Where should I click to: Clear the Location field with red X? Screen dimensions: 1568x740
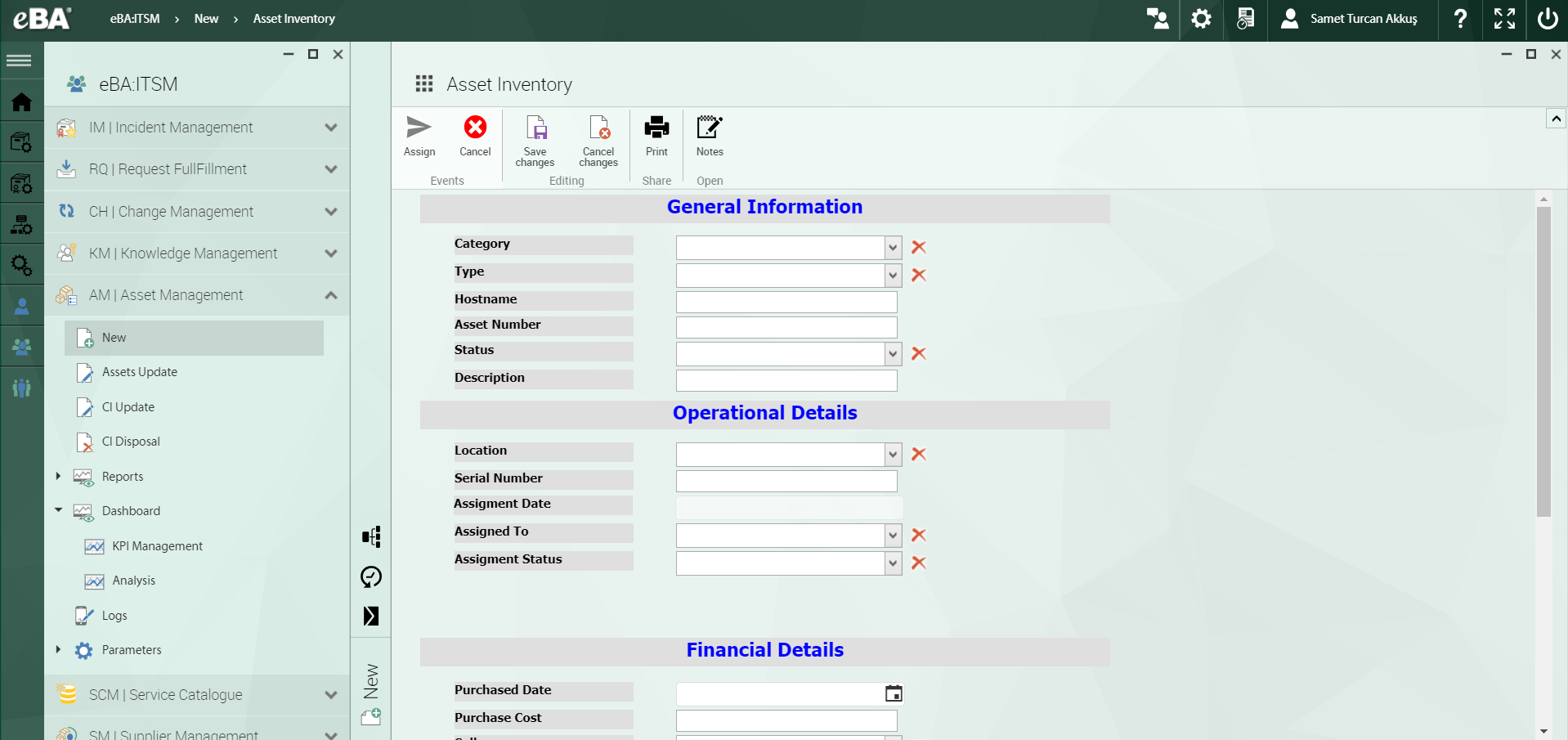click(x=919, y=454)
